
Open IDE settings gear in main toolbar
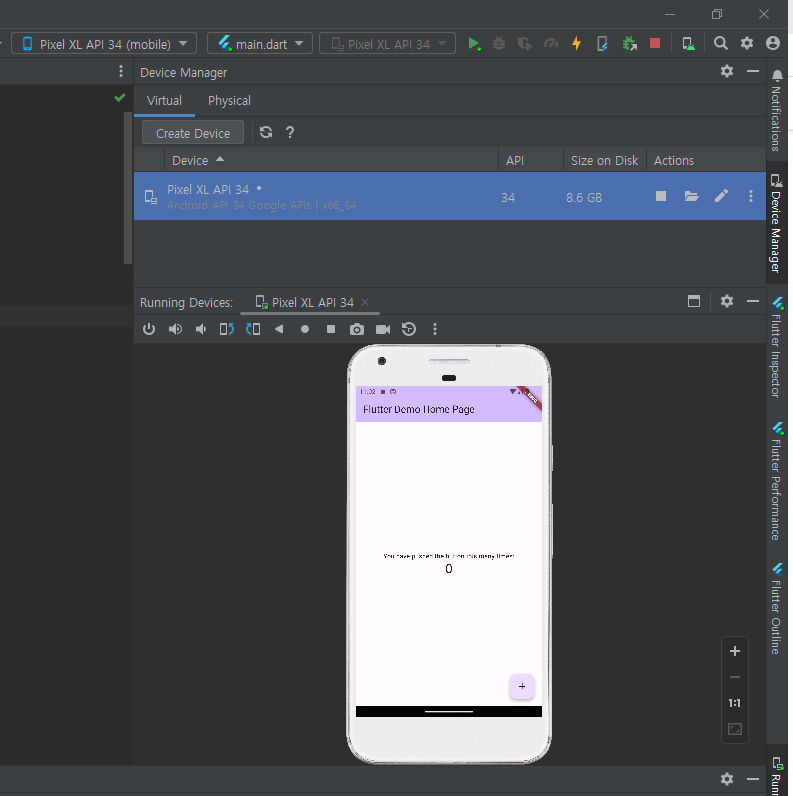click(747, 44)
